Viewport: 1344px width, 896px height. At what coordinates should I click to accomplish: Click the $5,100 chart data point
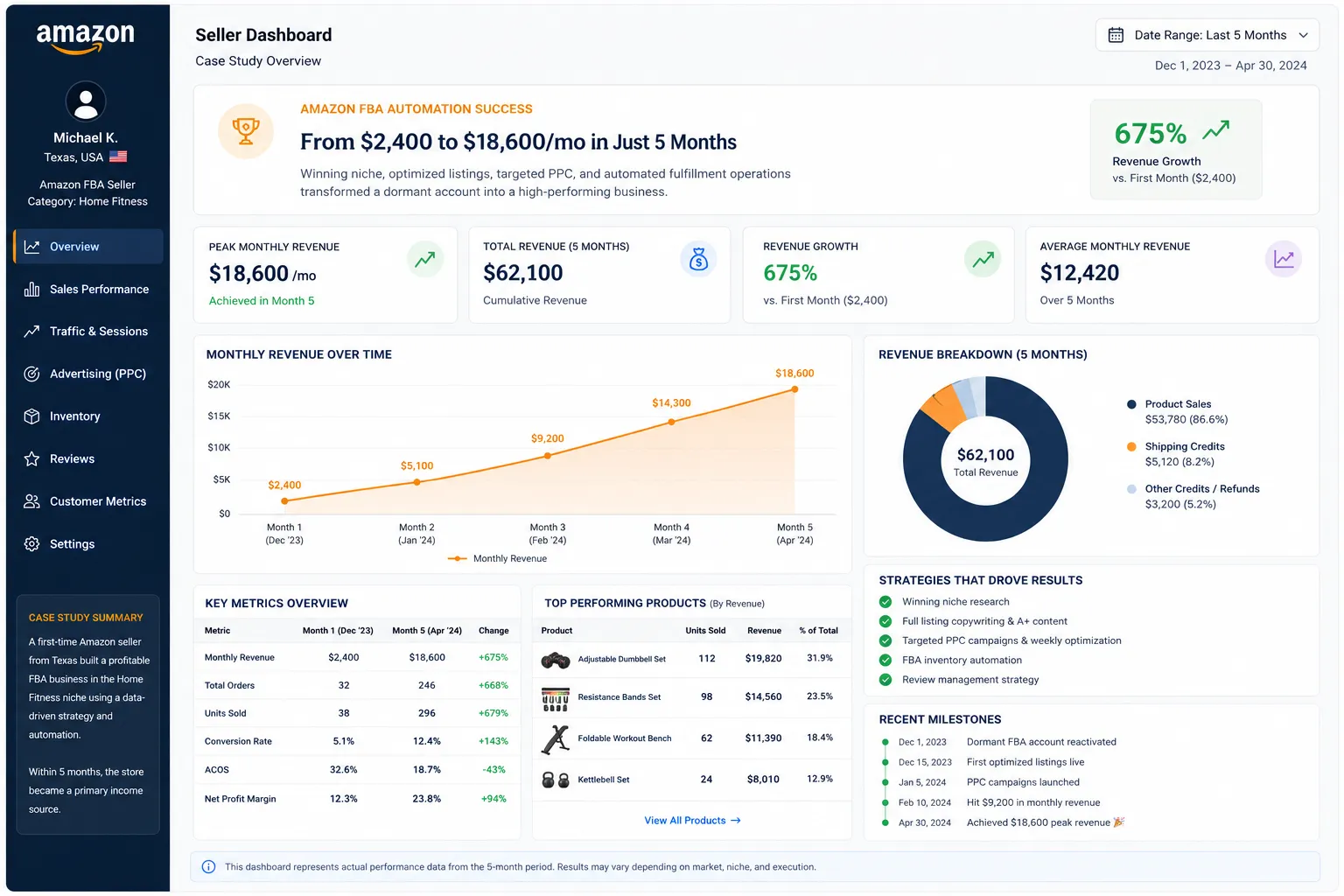(416, 482)
